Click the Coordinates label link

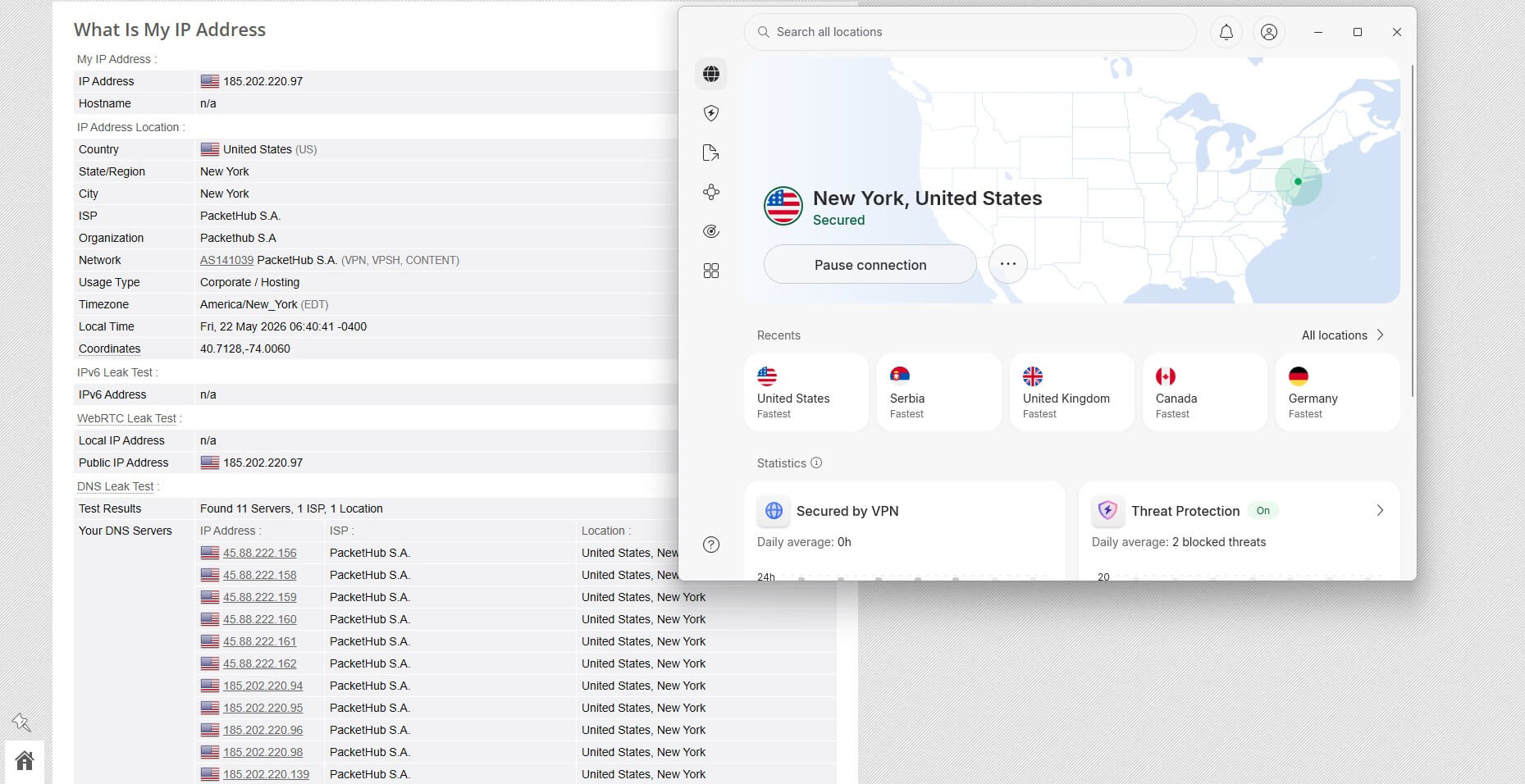click(110, 349)
